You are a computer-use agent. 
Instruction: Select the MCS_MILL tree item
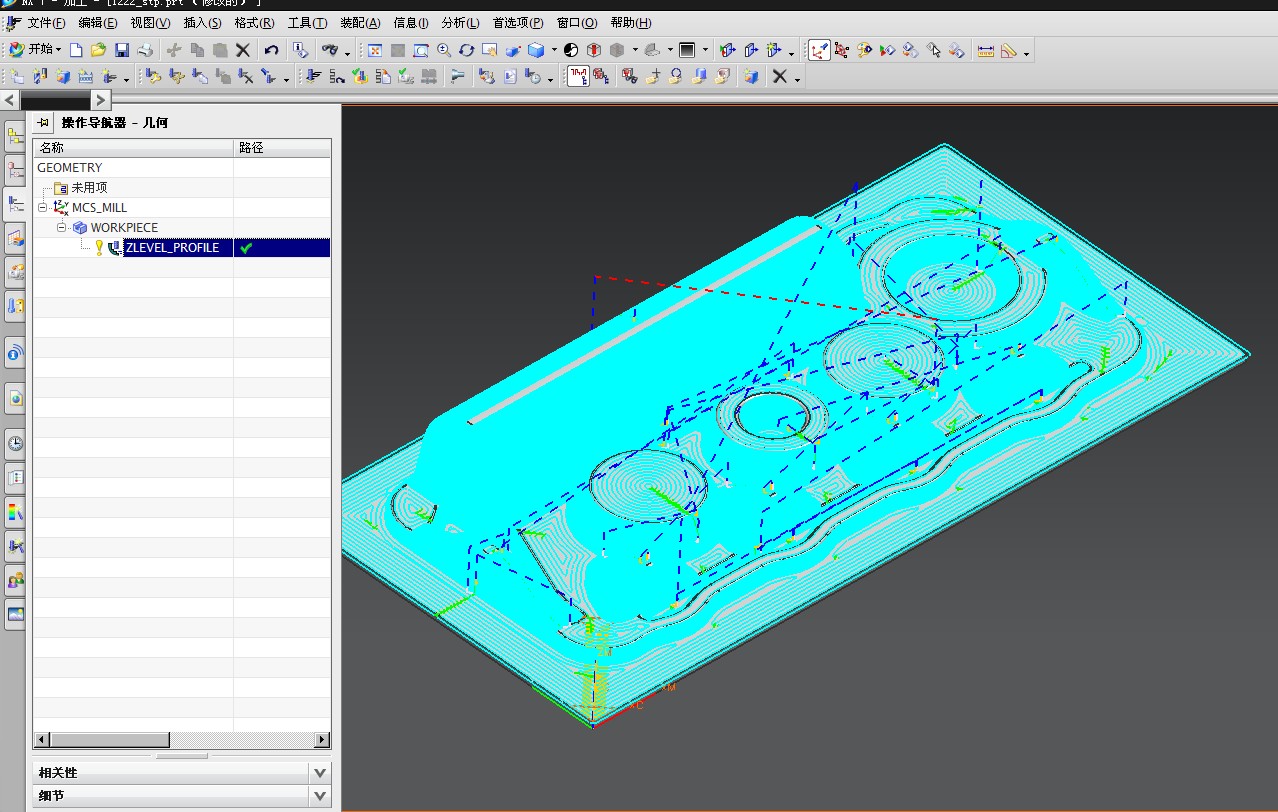click(x=99, y=207)
